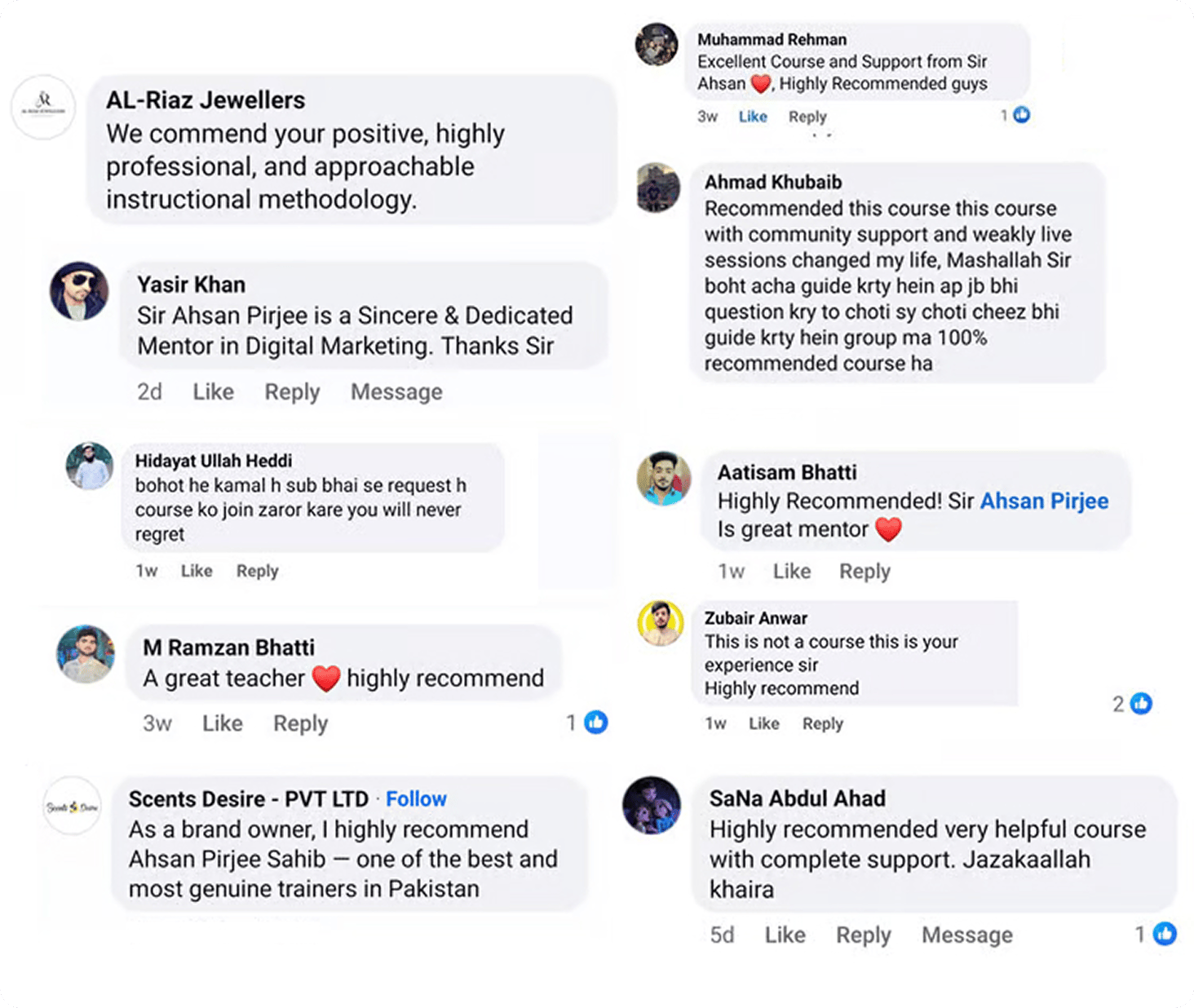The image size is (1194, 1008).
Task: Like Muhammad Rehman's comment
Action: (x=752, y=117)
